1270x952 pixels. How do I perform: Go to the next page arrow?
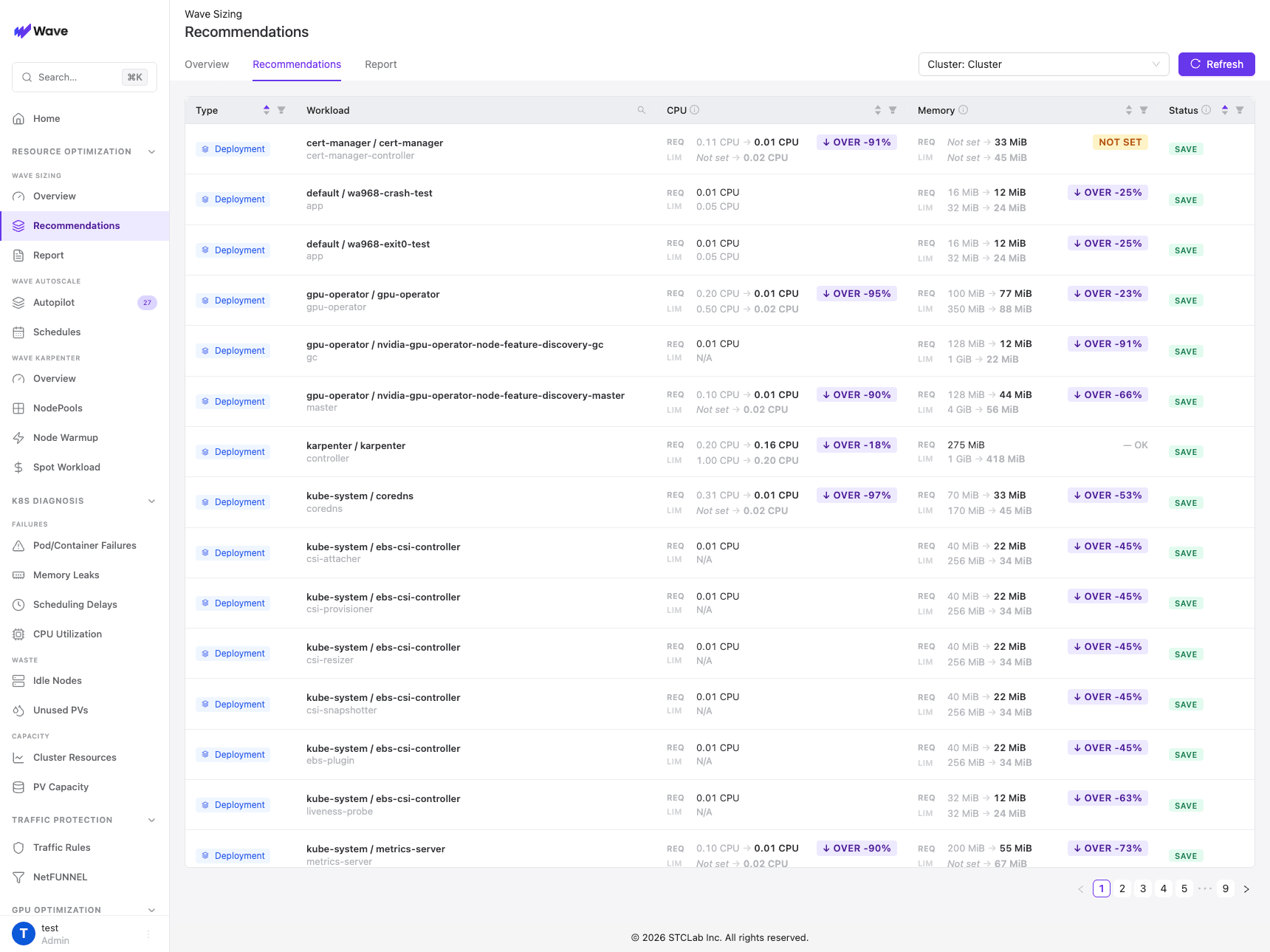tap(1246, 888)
